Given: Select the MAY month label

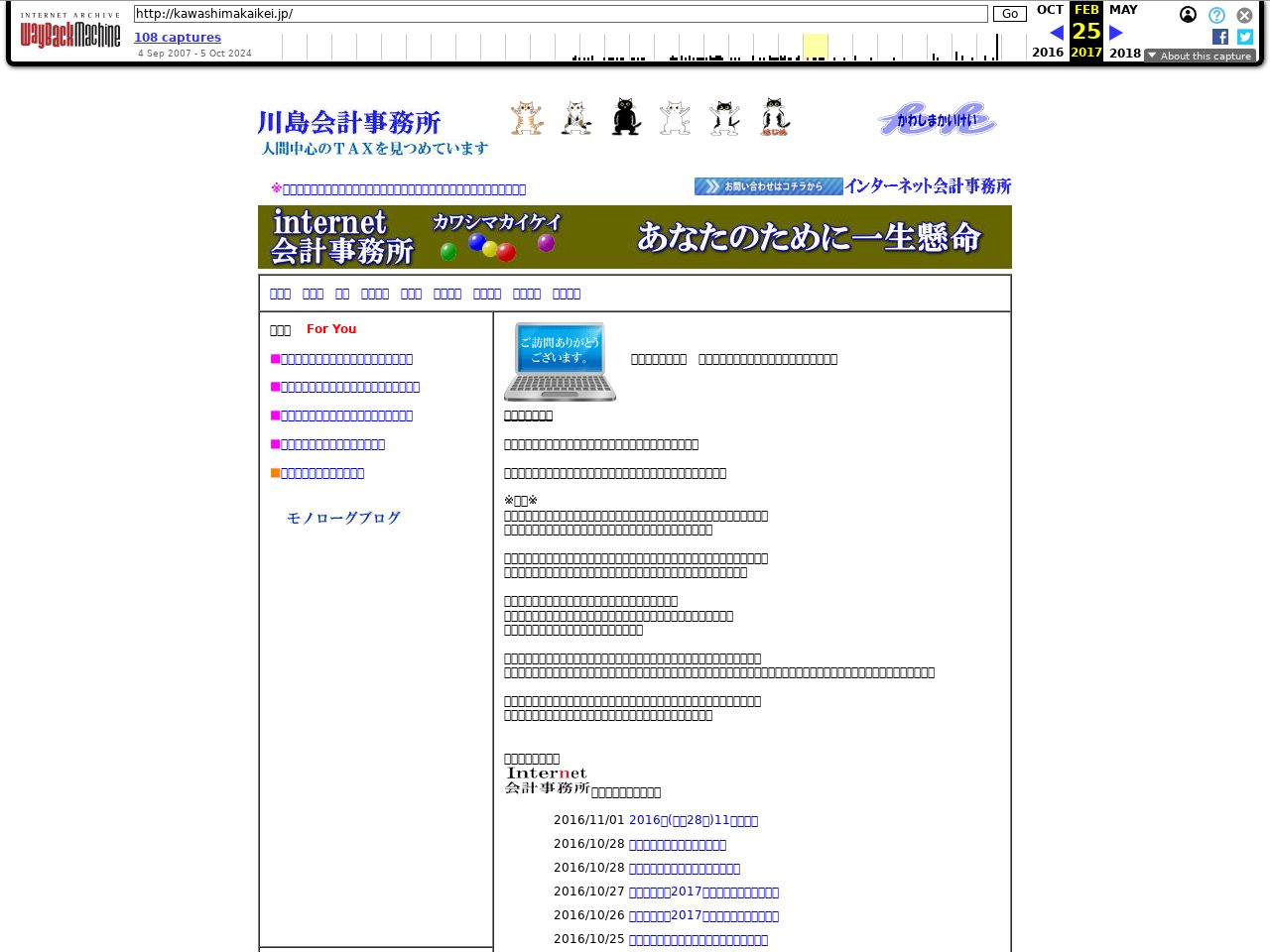Looking at the screenshot, I should pyautogui.click(x=1123, y=10).
